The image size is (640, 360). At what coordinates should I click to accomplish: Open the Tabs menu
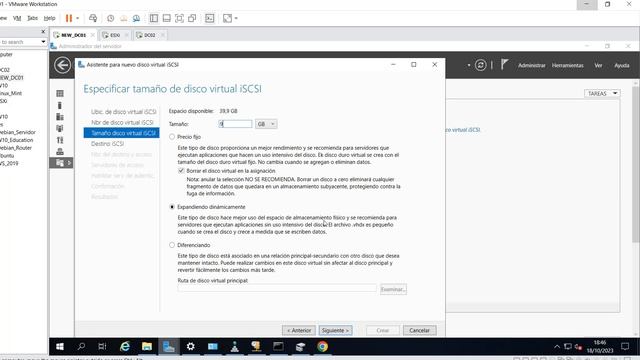tap(32, 18)
